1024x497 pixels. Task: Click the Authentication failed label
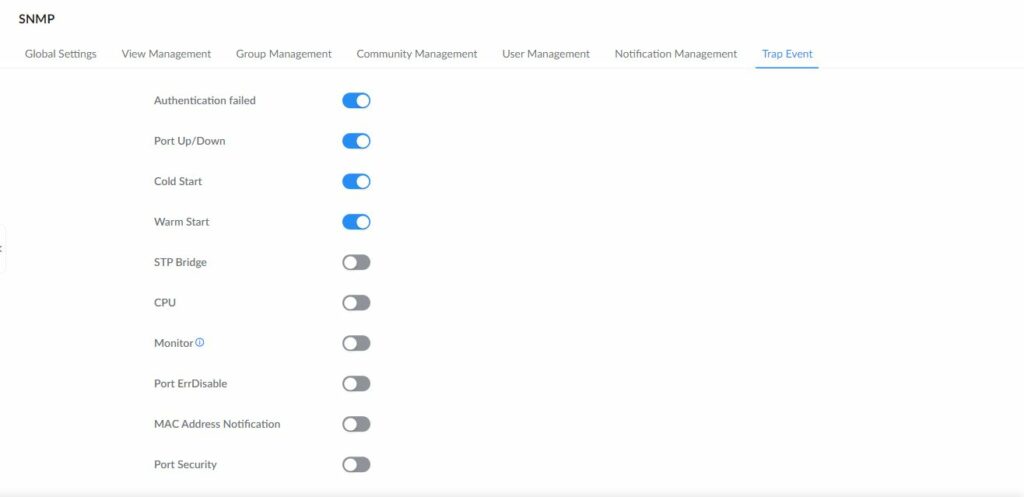205,101
